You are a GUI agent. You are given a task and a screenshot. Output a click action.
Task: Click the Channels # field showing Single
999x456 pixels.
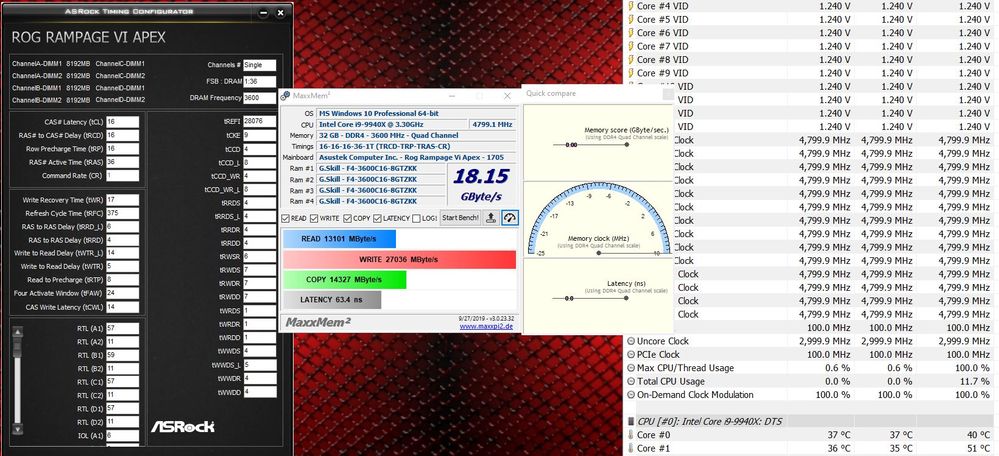(x=259, y=65)
